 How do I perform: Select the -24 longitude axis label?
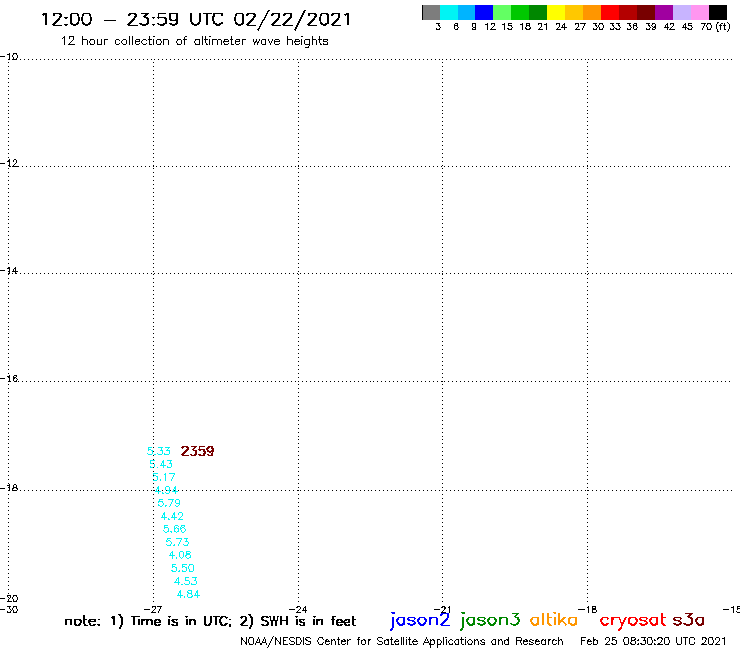(x=298, y=610)
